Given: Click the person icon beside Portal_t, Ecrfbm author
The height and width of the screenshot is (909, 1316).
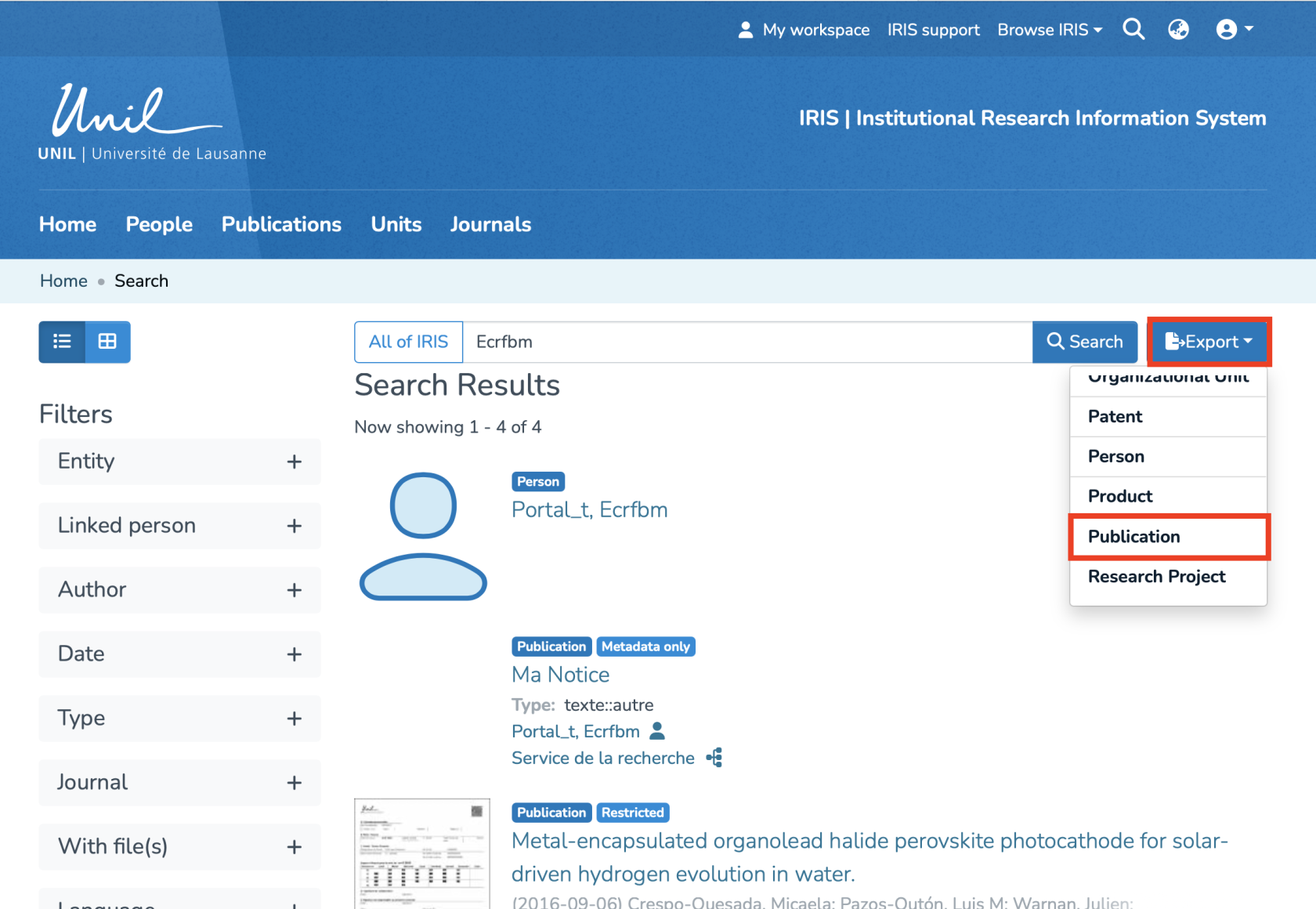Looking at the screenshot, I should click(x=657, y=731).
